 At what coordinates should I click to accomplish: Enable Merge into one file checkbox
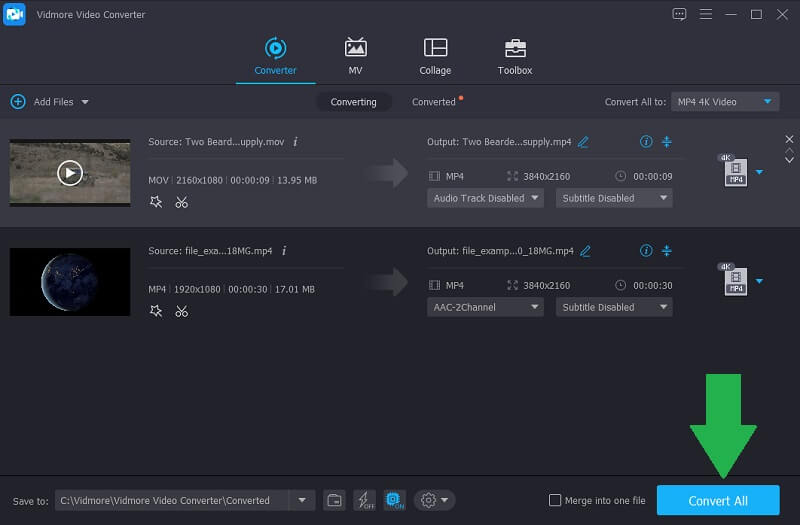click(x=556, y=500)
